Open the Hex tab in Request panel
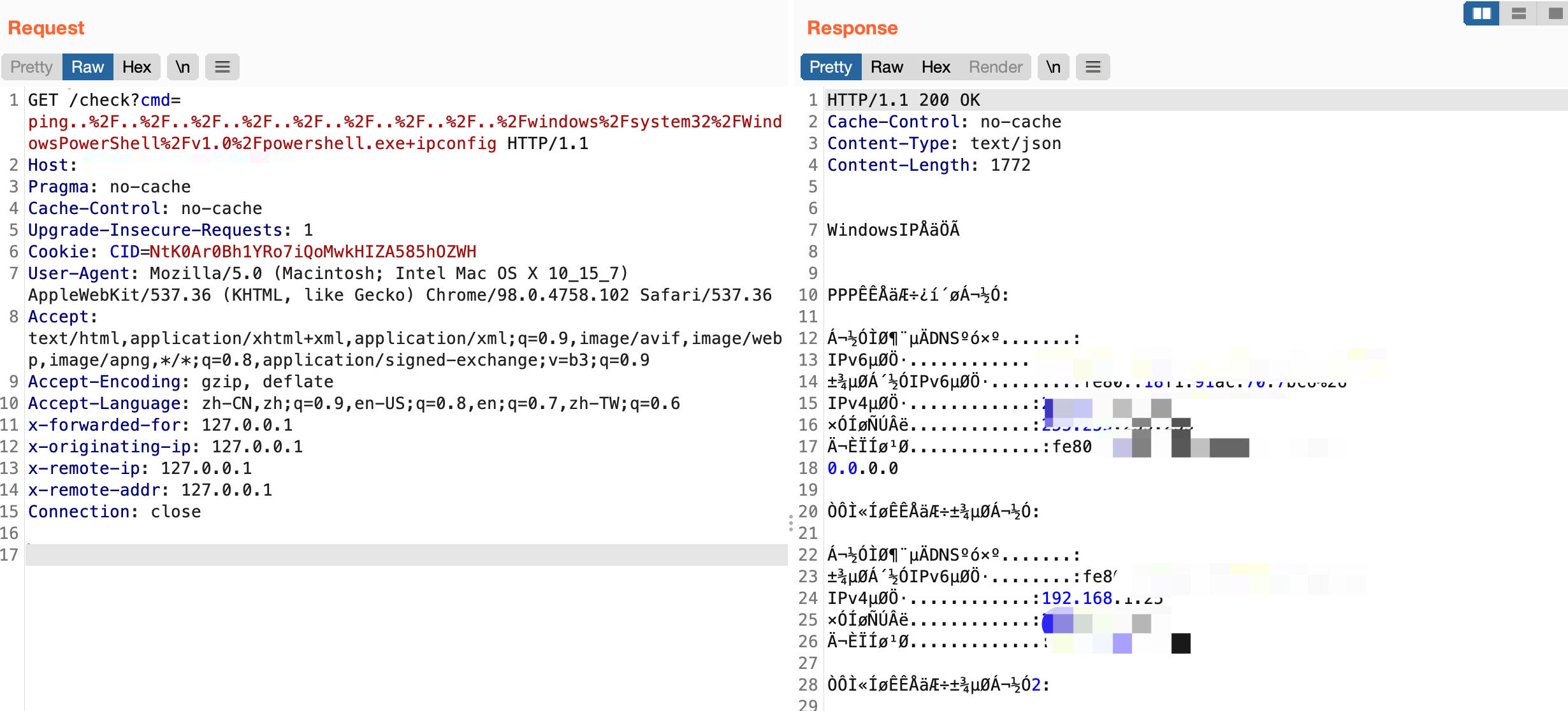 [x=136, y=67]
